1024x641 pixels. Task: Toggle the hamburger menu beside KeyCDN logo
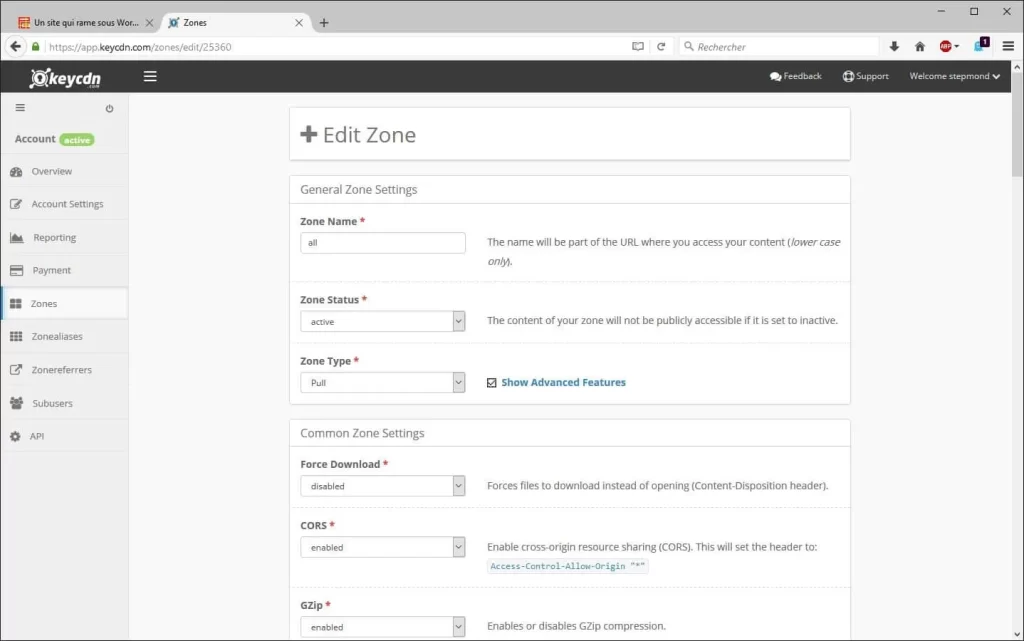[x=150, y=76]
